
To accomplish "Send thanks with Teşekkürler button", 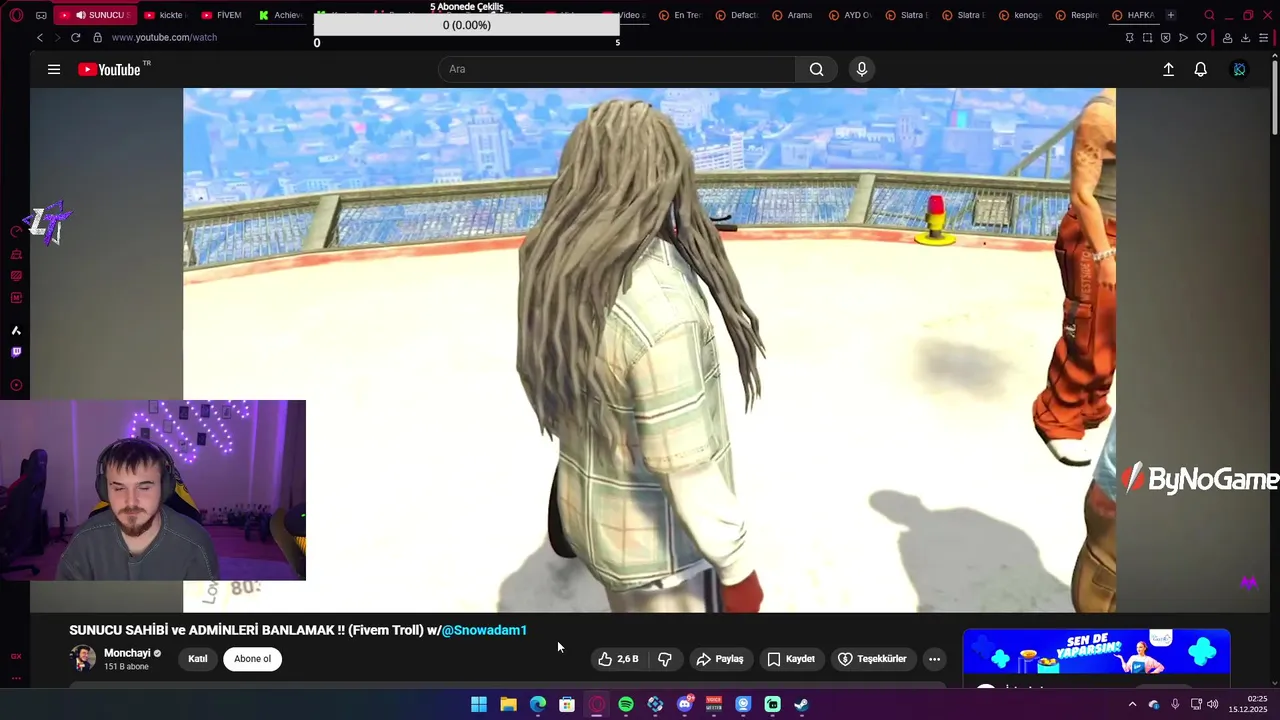I will tap(872, 659).
